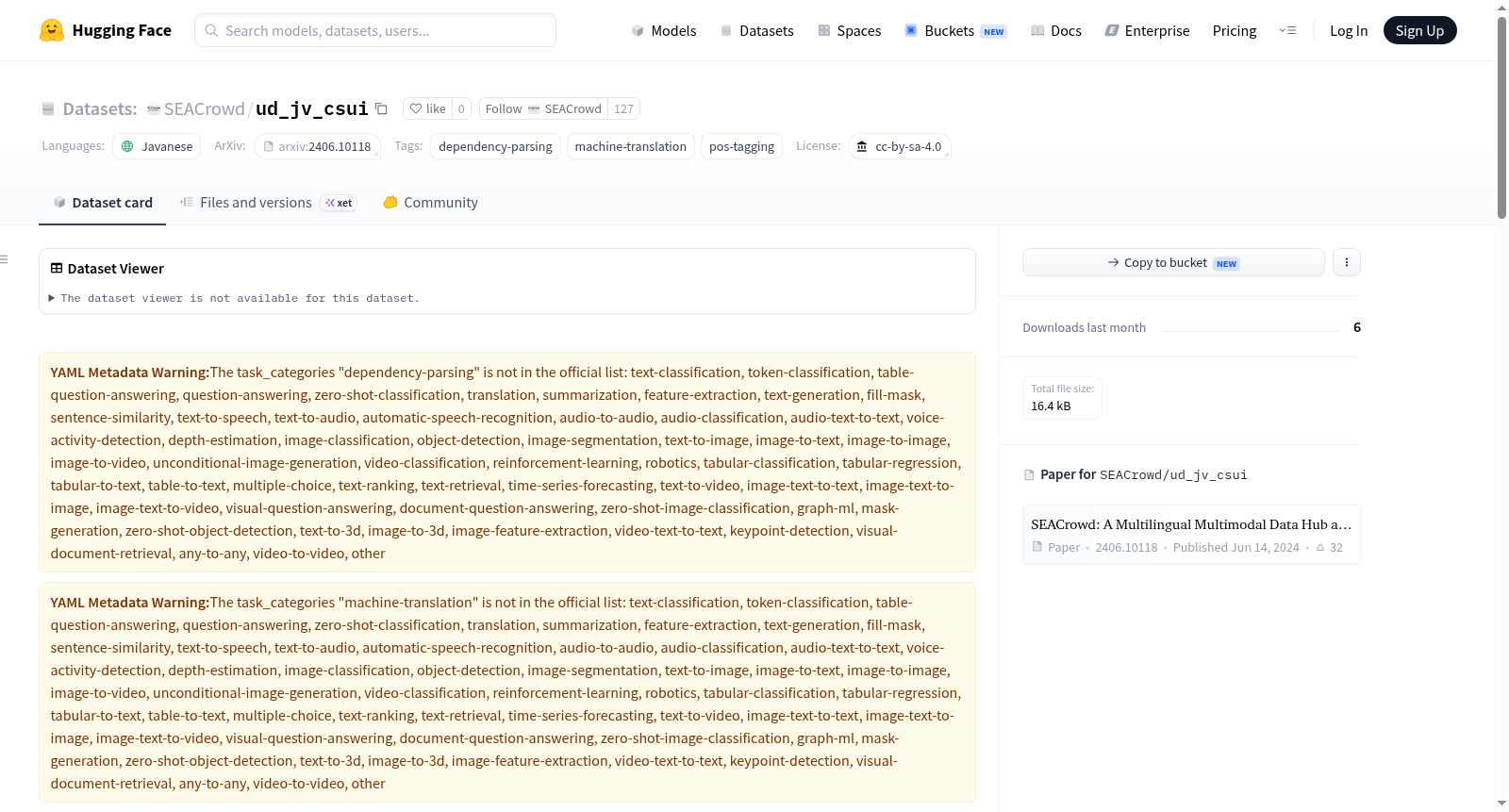This screenshot has height=812, width=1509.
Task: Click the dependency-parsing tag
Action: click(495, 146)
